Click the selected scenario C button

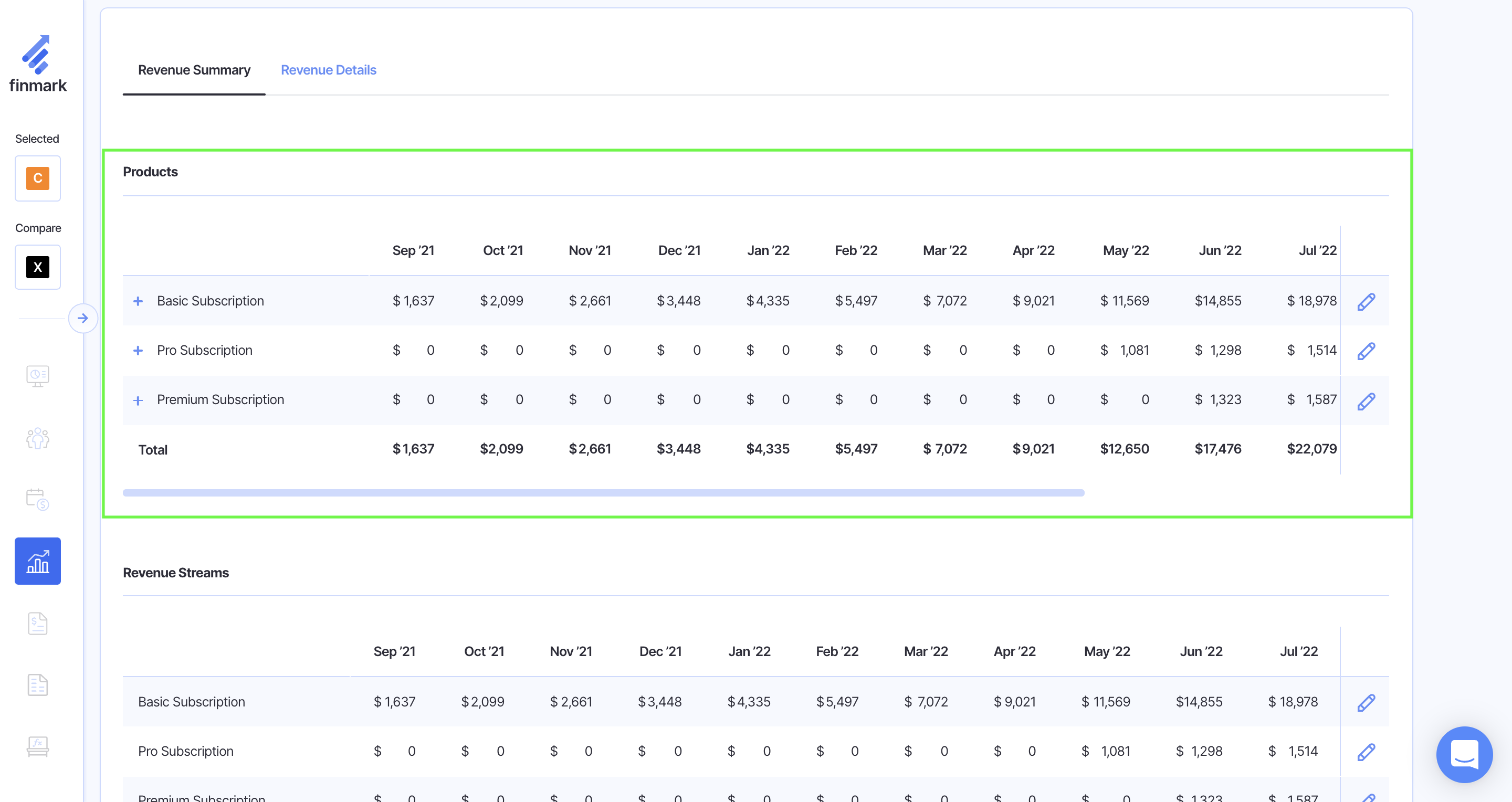coord(38,178)
